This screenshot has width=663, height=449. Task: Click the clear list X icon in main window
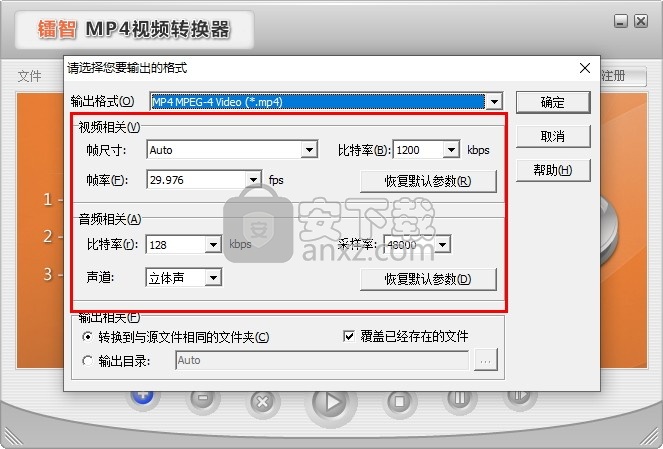[263, 401]
